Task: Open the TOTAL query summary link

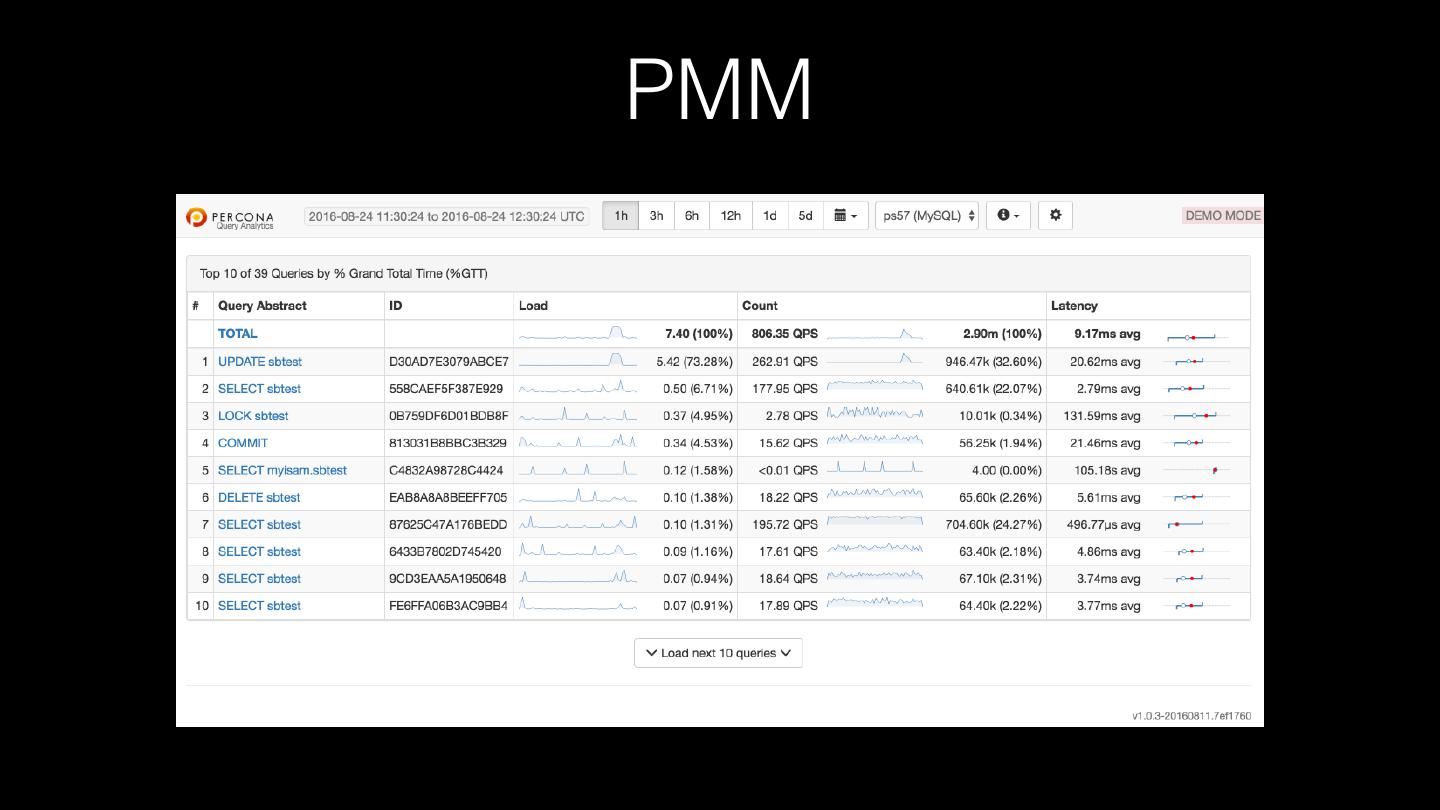Action: 237,334
